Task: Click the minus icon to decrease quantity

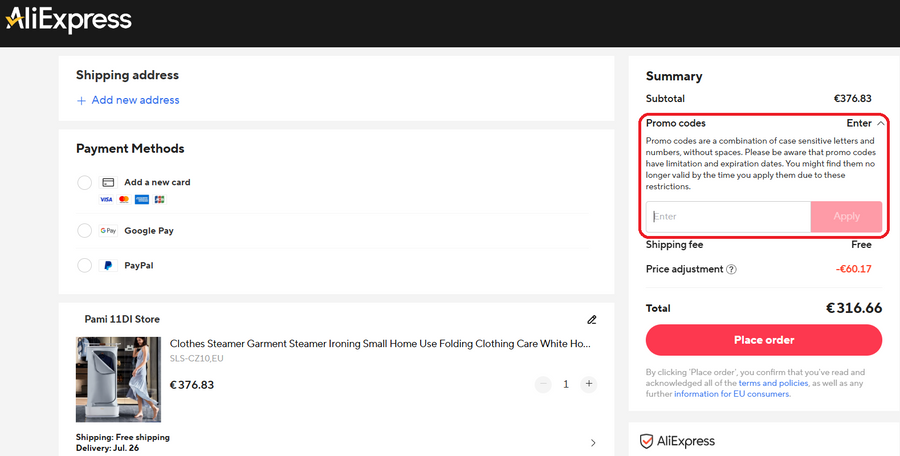Action: coord(543,384)
